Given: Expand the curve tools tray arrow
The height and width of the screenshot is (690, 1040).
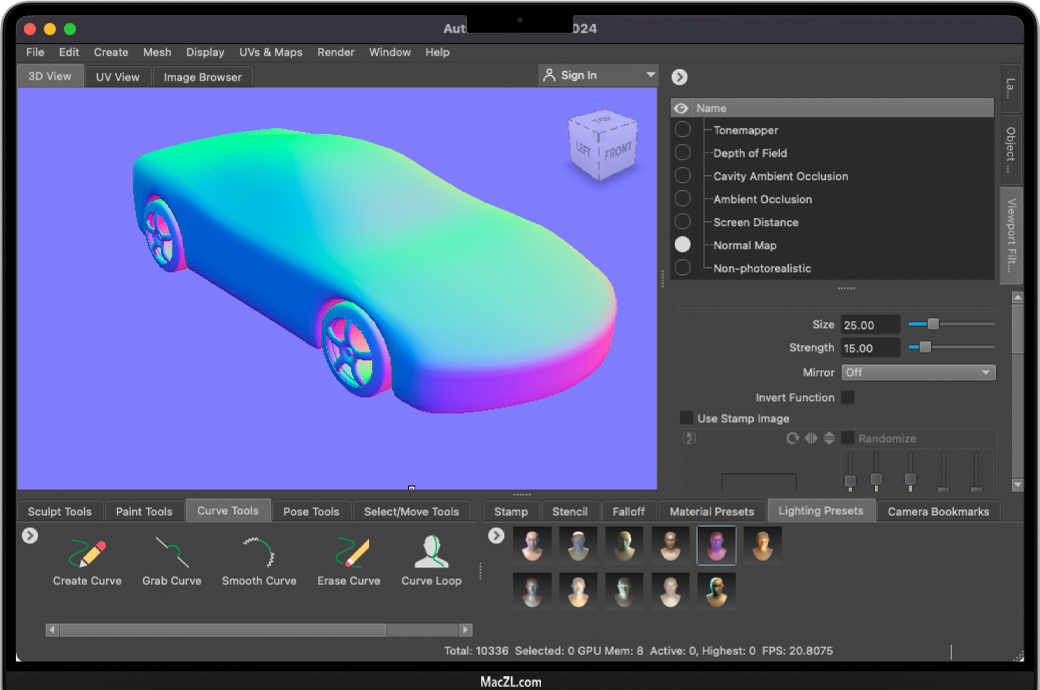Looking at the screenshot, I should coord(30,536).
